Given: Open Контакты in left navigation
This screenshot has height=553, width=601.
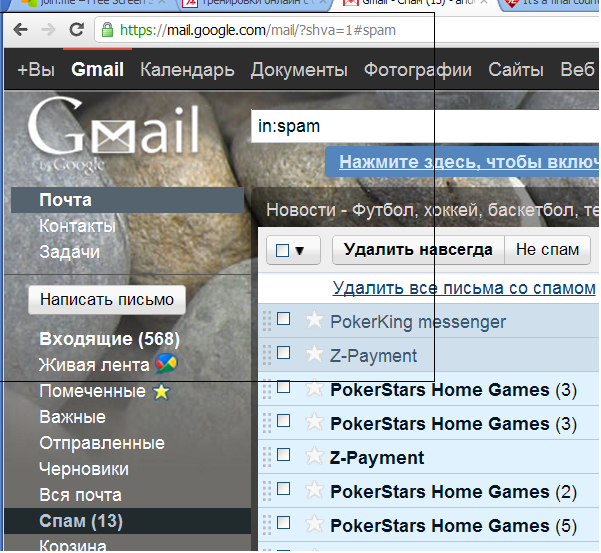Looking at the screenshot, I should point(77,226).
